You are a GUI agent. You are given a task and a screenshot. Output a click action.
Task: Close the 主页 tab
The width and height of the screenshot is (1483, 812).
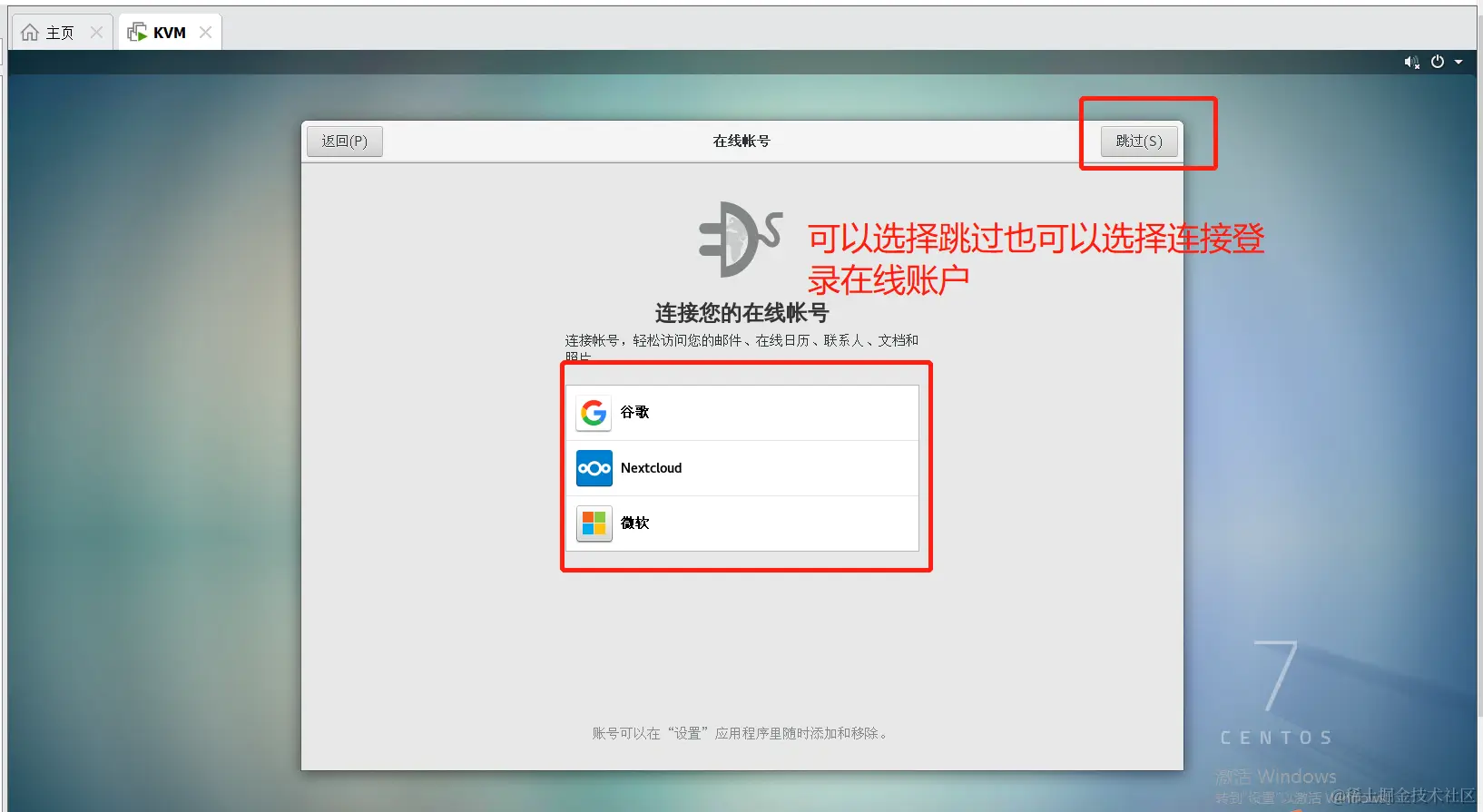96,32
